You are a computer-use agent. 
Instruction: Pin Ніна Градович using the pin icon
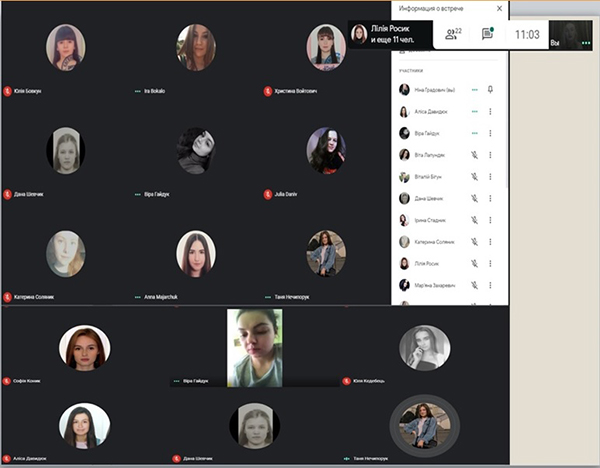490,90
